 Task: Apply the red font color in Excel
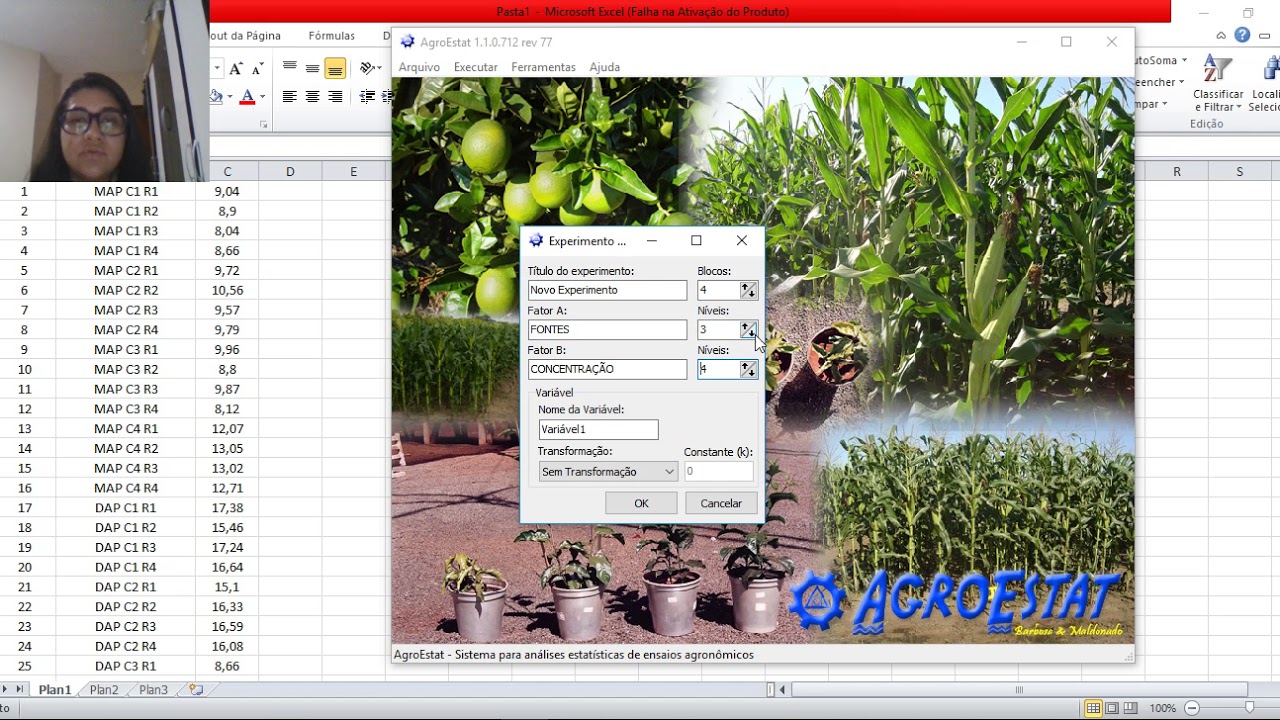[x=247, y=97]
